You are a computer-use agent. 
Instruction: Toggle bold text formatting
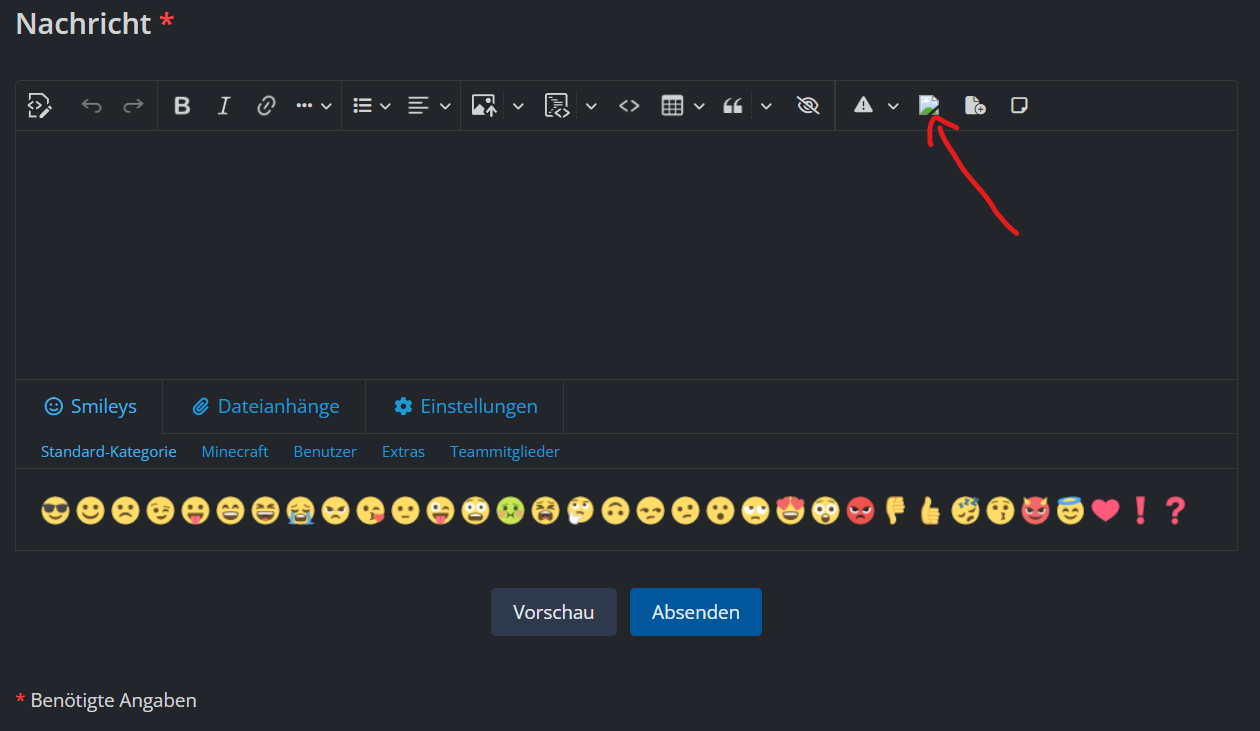pyautogui.click(x=182, y=106)
